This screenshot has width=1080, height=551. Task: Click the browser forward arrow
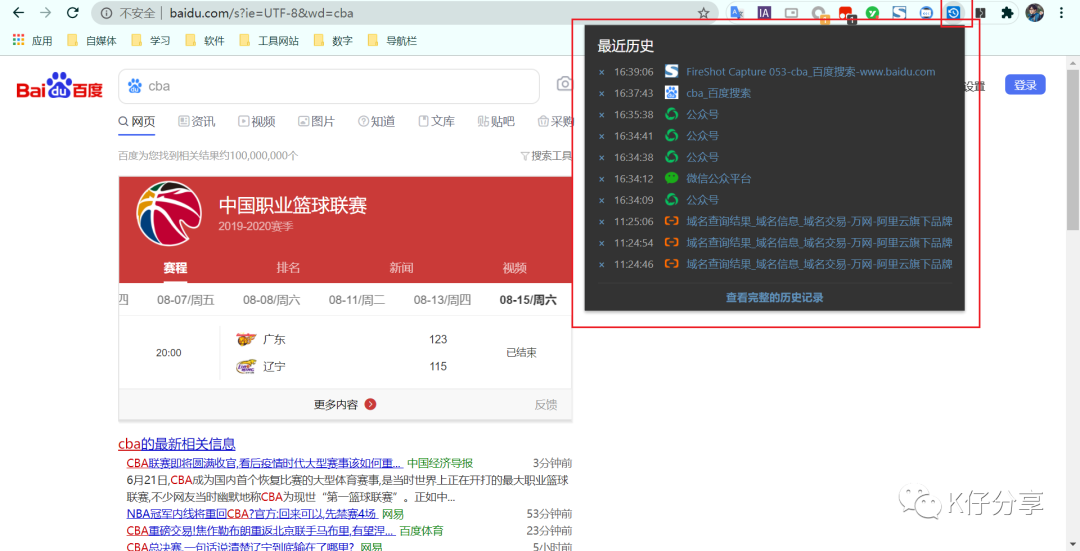45,13
